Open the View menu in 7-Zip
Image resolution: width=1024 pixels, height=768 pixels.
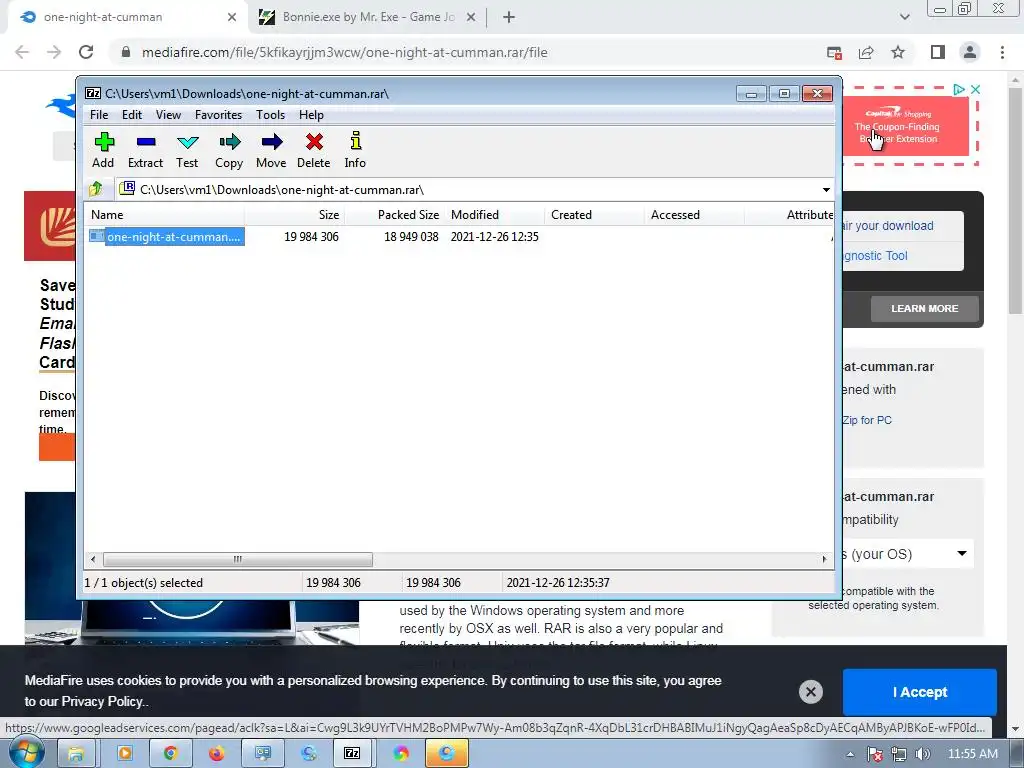click(168, 115)
